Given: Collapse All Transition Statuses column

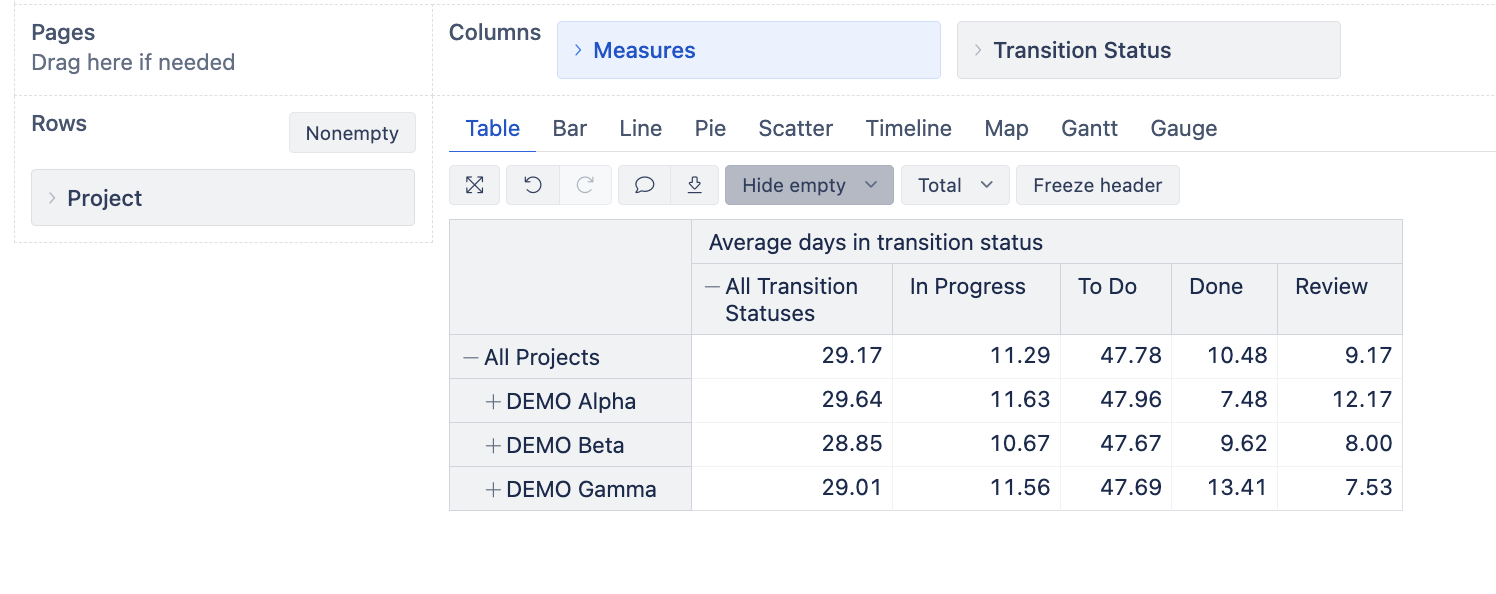Looking at the screenshot, I should click(712, 286).
